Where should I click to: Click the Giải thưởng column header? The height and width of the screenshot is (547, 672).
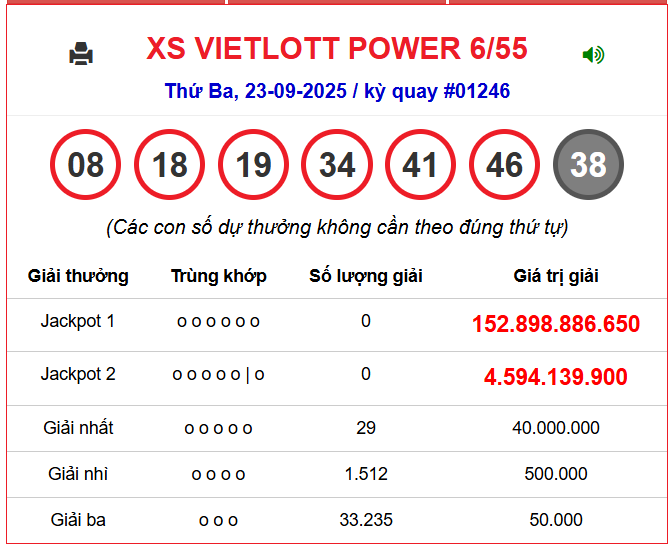pos(78,276)
